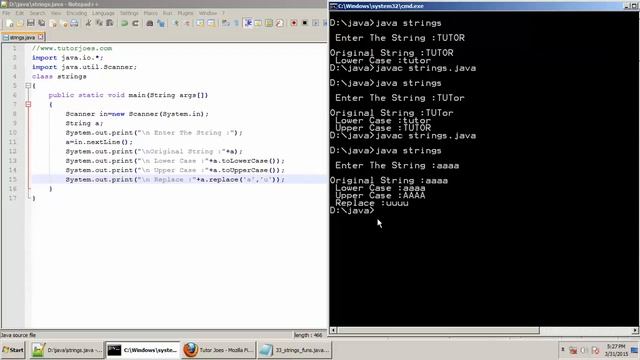This screenshot has height=360, width=640.
Task: Click the Zoom Out toolbar icon
Action: [187, 23]
